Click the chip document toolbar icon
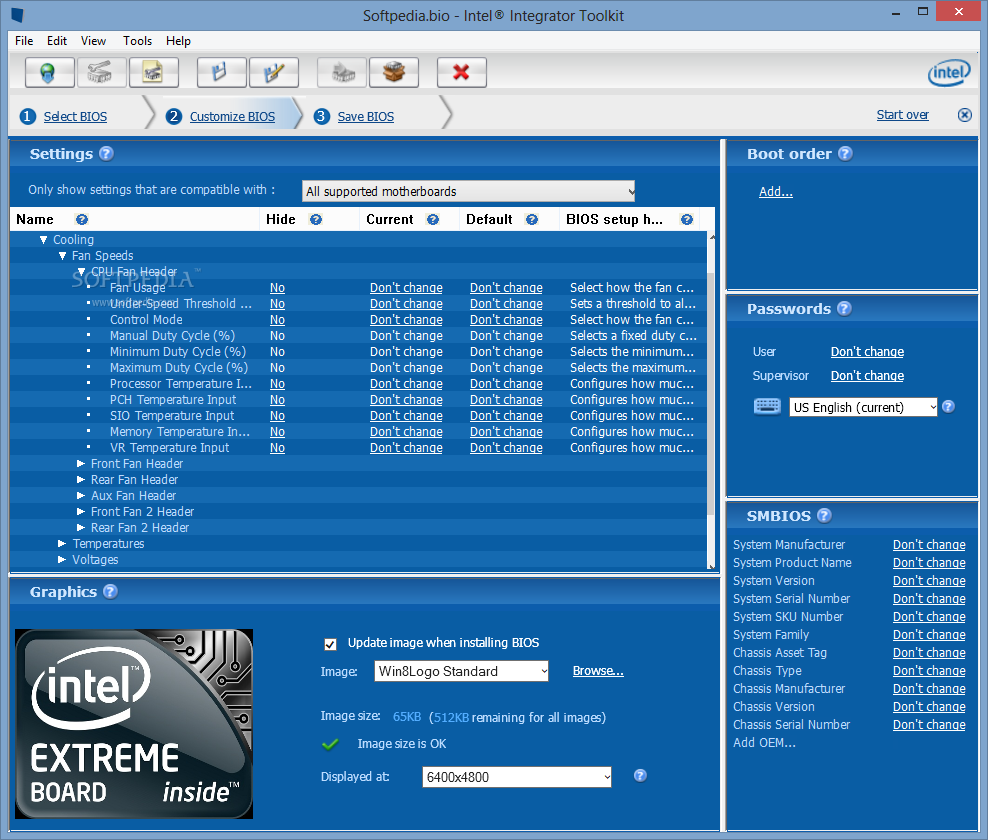The image size is (988, 840). point(153,72)
